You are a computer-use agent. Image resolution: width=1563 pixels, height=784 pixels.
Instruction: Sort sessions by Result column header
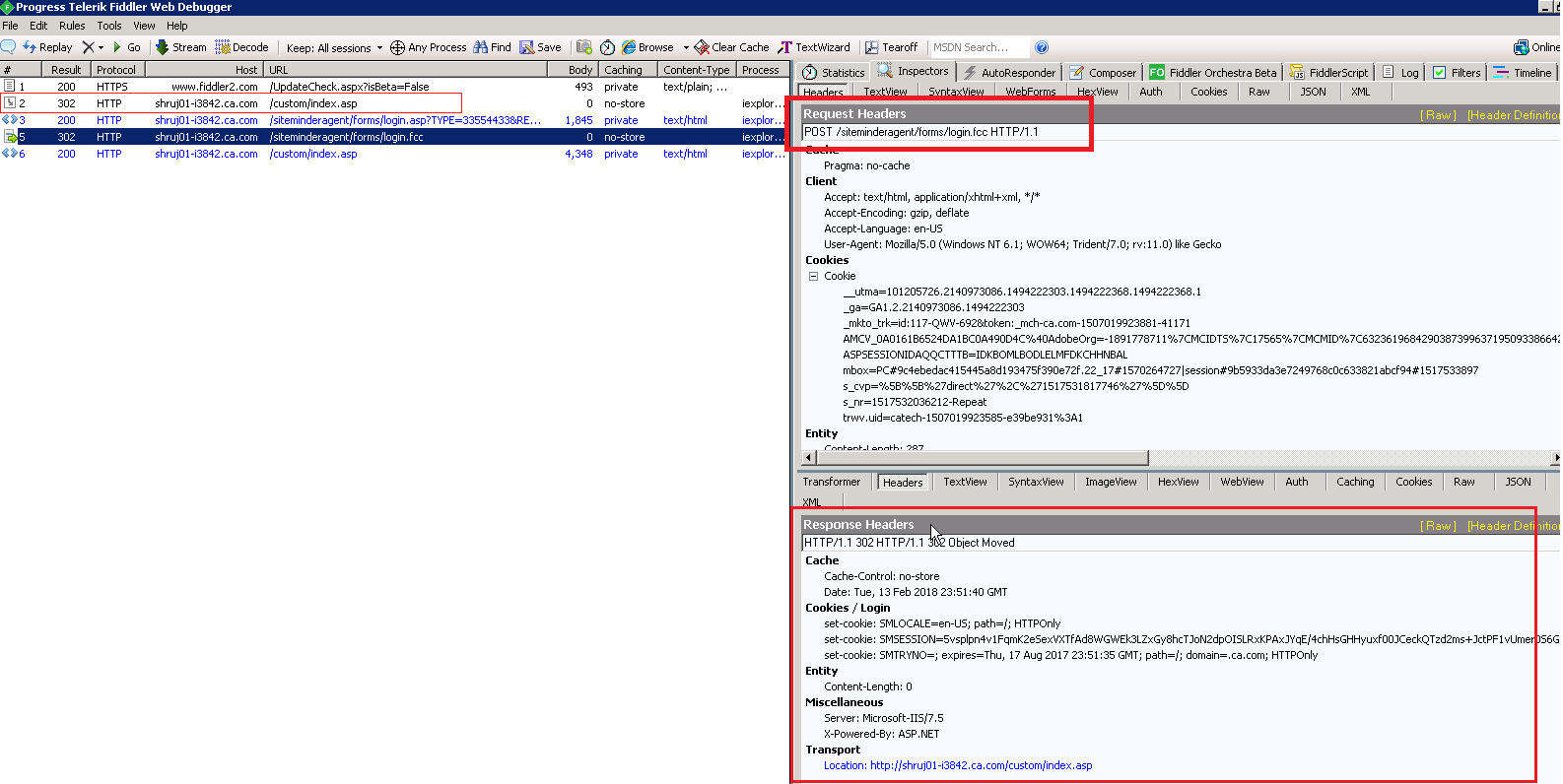66,70
